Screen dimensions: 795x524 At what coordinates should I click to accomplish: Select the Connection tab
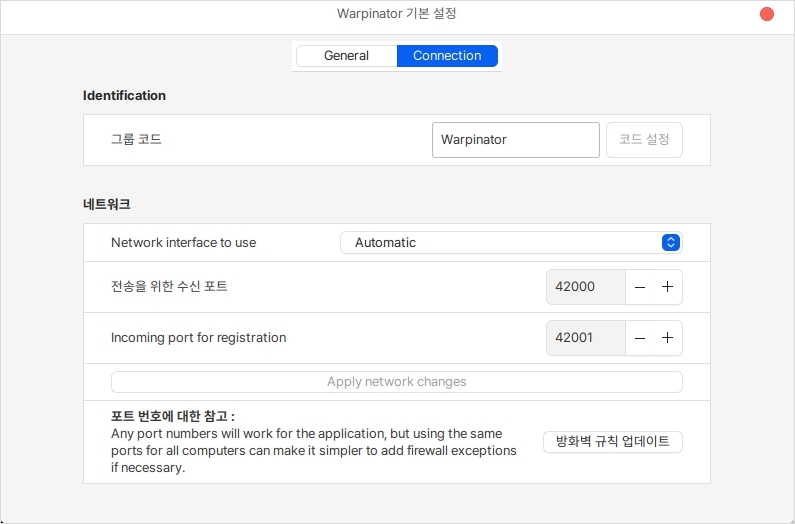tap(447, 56)
